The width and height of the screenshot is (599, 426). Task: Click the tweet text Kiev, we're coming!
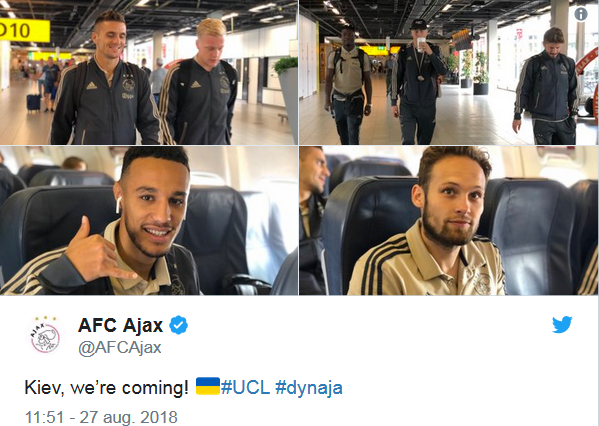coord(107,387)
